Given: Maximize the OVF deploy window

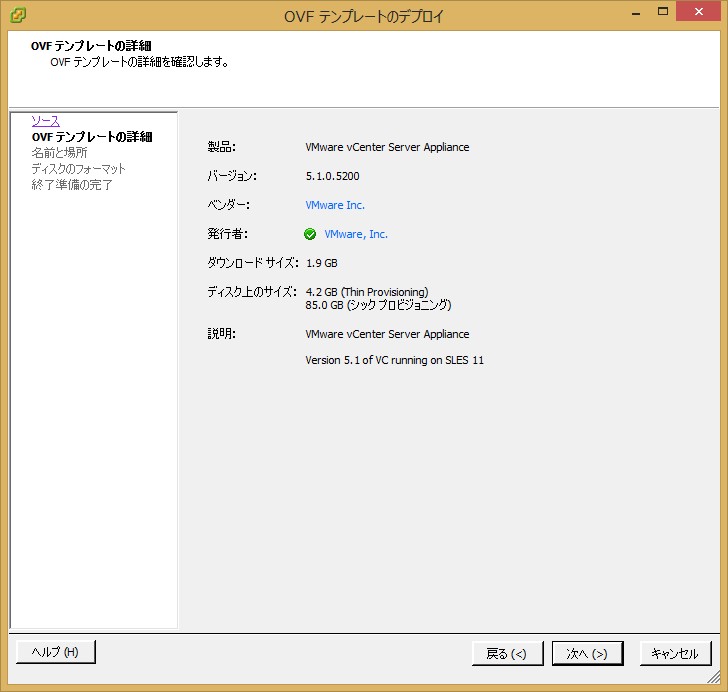Looking at the screenshot, I should pos(663,12).
